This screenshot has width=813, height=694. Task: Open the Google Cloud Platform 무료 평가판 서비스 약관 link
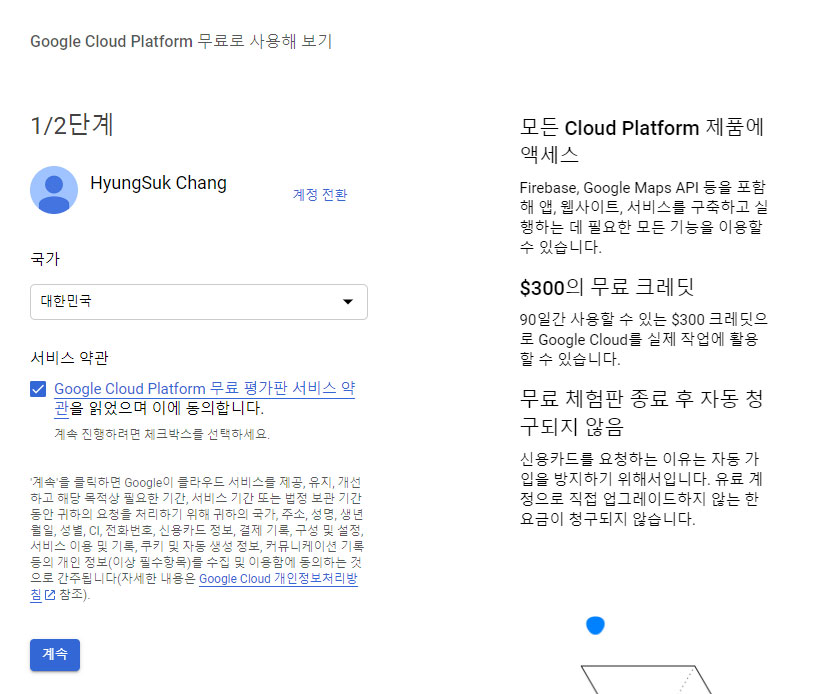pos(204,398)
